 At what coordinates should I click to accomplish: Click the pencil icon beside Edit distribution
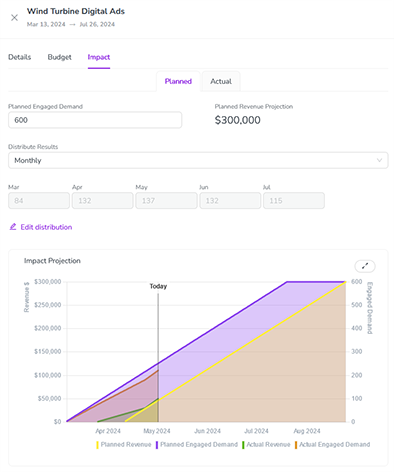coord(13,227)
